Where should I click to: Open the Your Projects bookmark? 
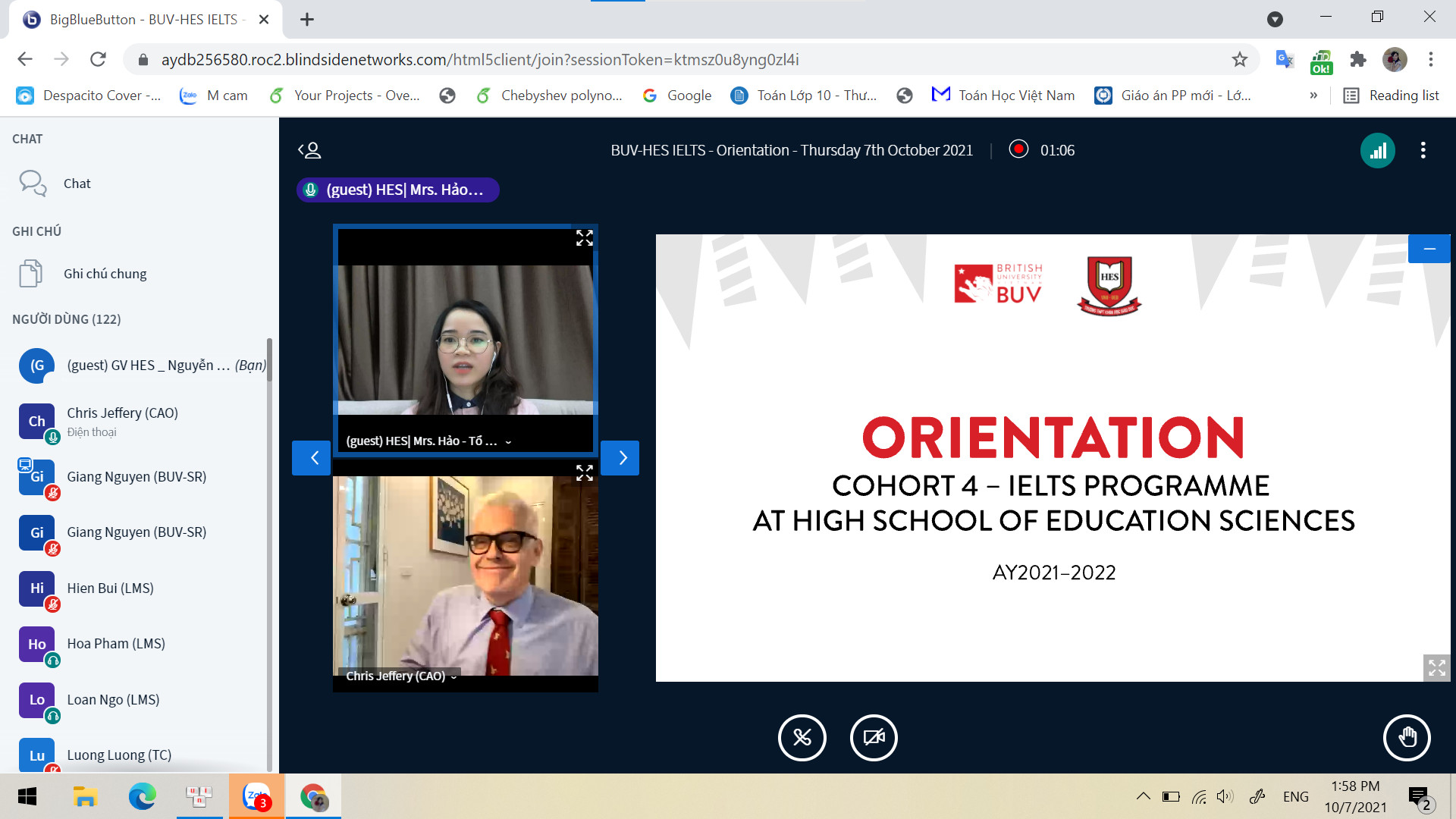(x=345, y=96)
